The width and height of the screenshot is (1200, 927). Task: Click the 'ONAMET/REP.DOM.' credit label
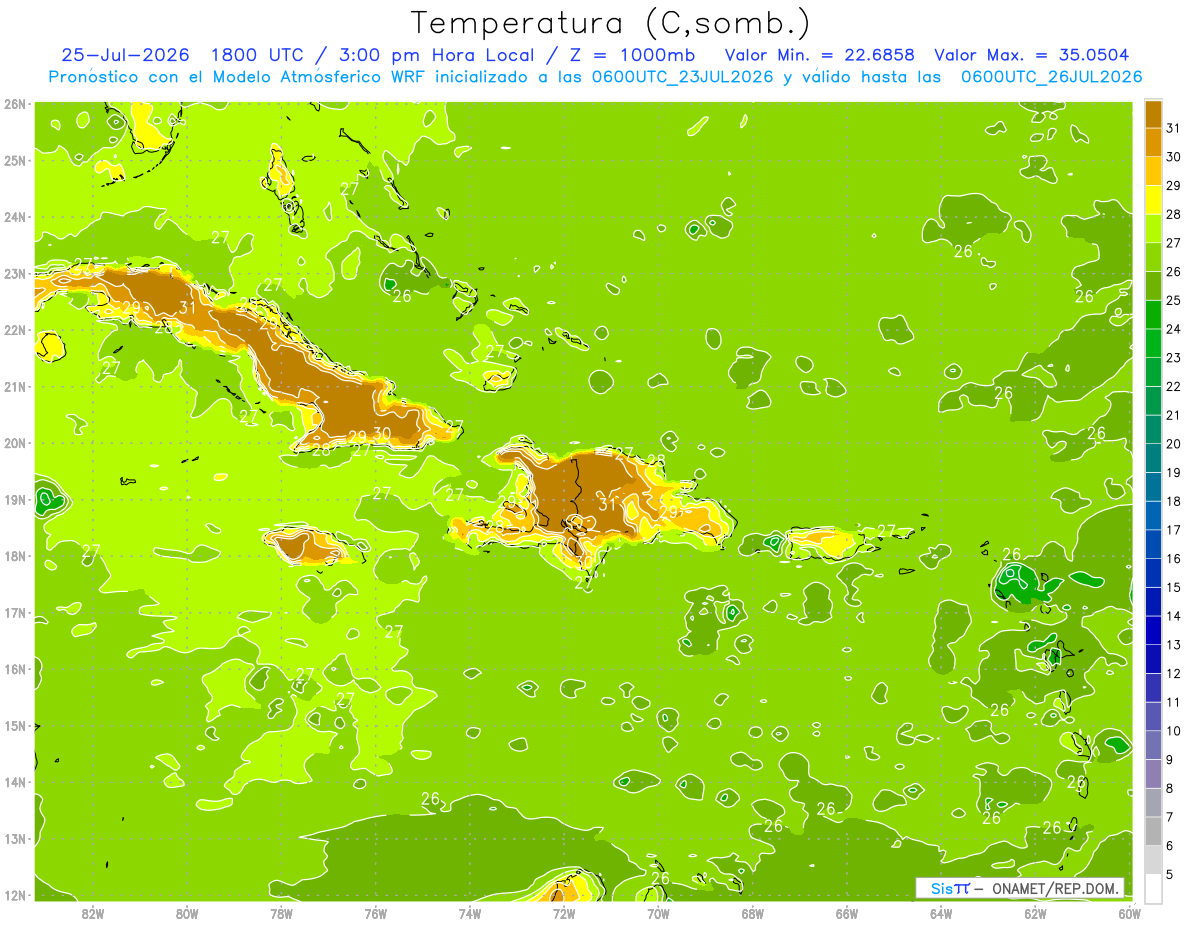(1054, 888)
